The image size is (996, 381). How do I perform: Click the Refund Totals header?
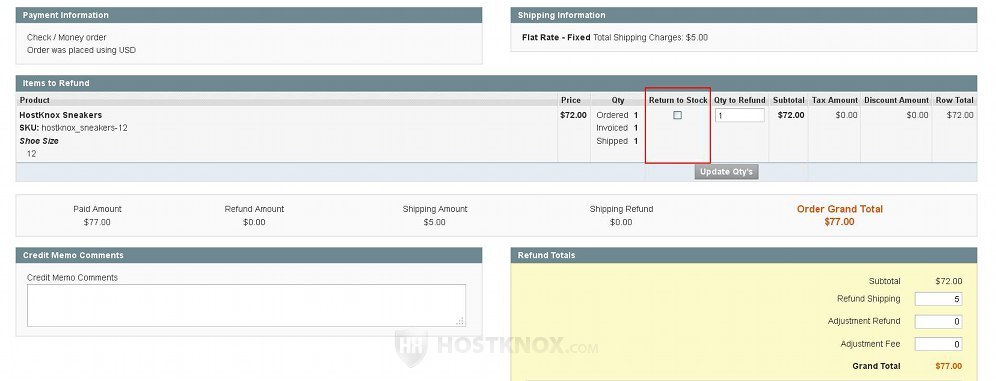[x=744, y=255]
